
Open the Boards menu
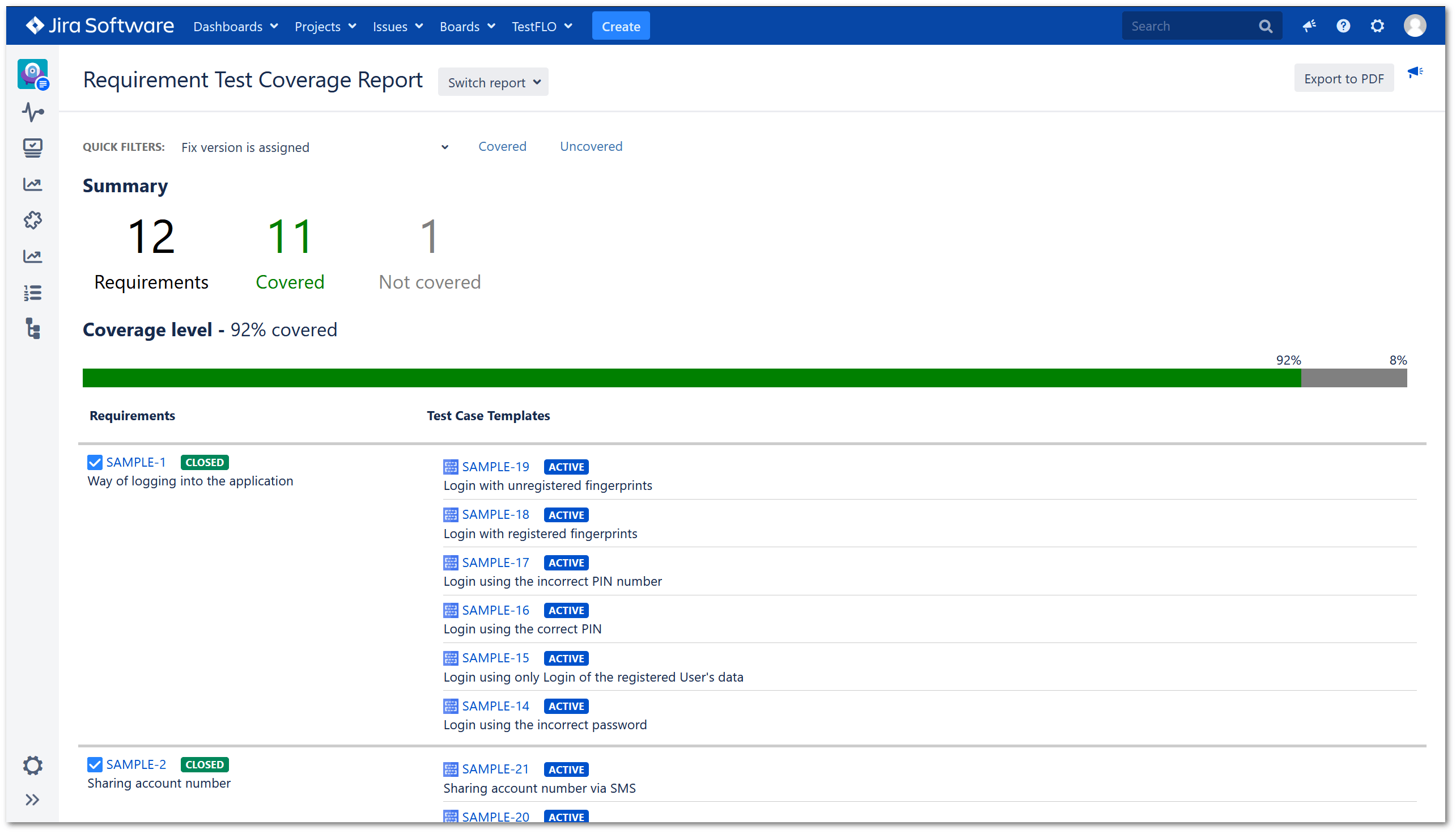(x=466, y=26)
